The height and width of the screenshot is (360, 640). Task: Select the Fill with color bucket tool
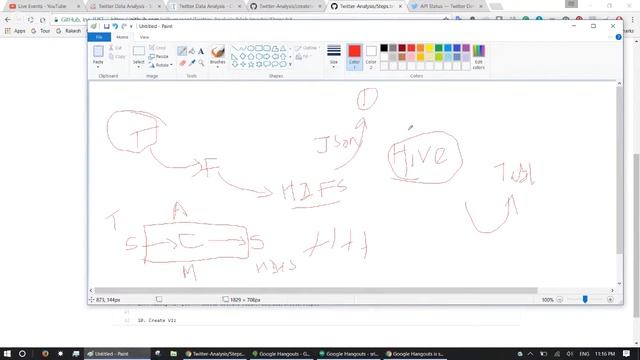click(x=192, y=51)
